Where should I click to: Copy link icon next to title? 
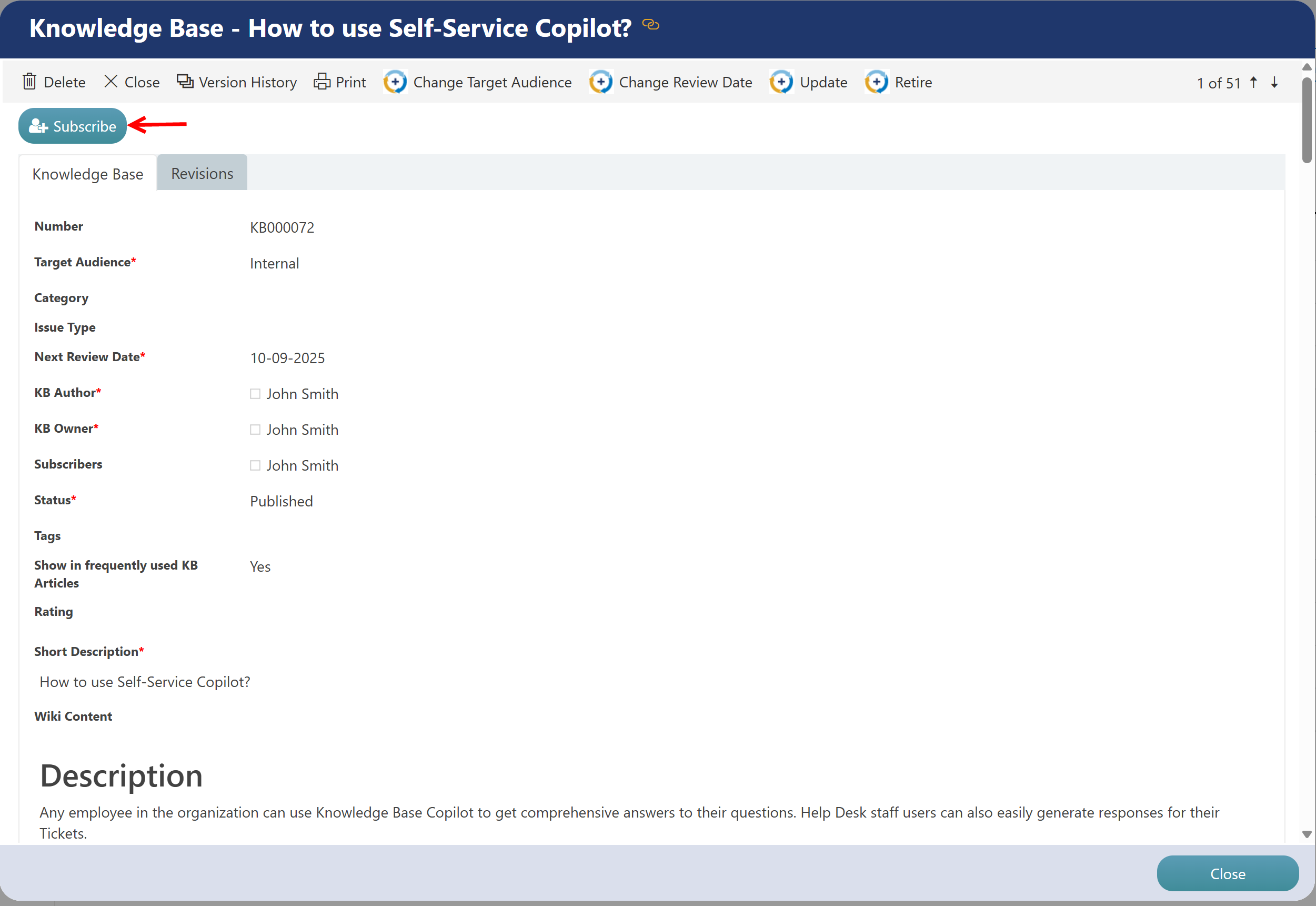coord(650,24)
